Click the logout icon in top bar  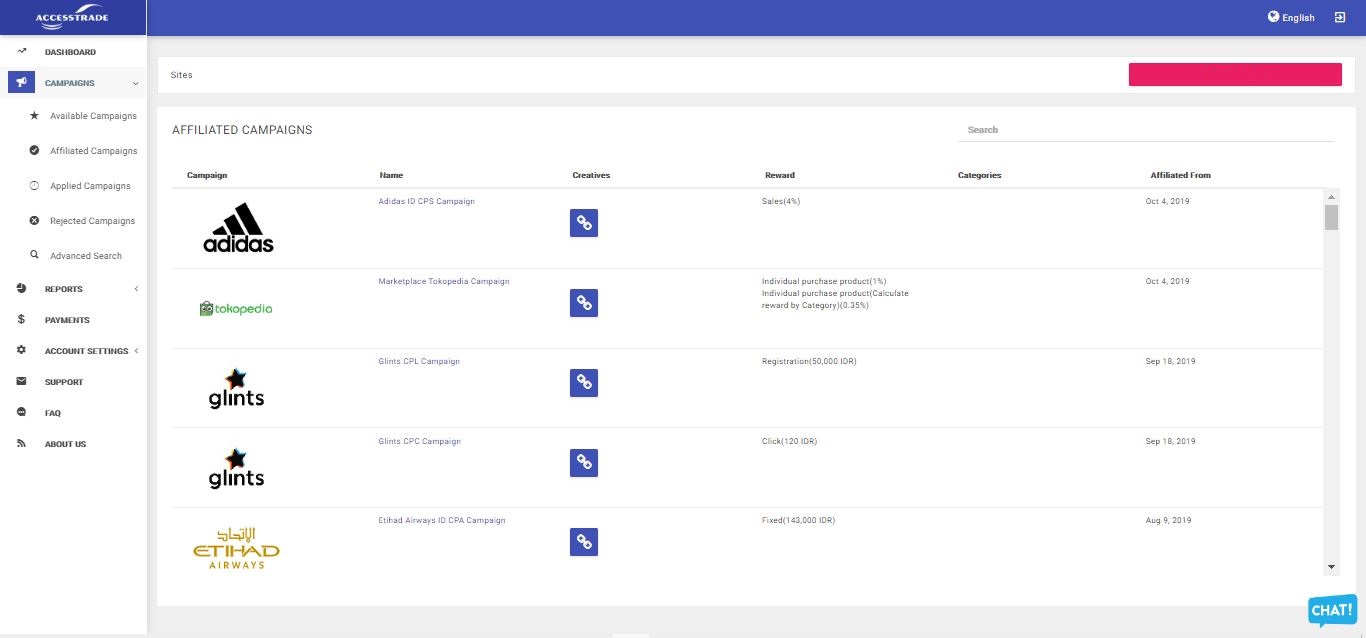tap(1340, 17)
